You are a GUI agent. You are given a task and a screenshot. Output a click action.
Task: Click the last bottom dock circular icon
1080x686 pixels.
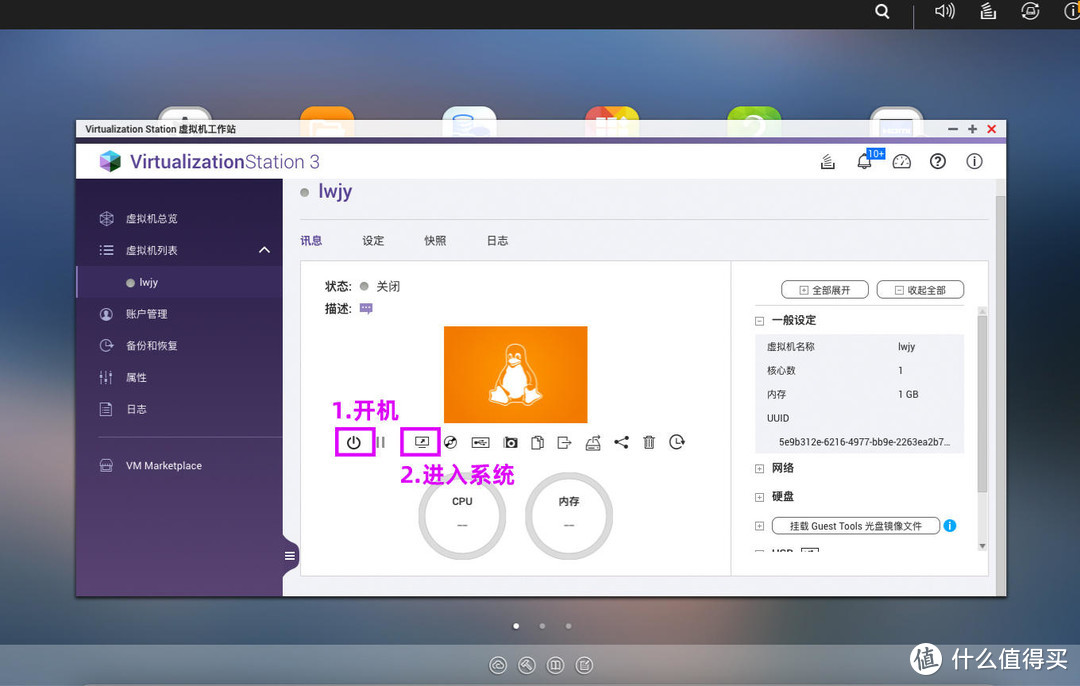584,665
